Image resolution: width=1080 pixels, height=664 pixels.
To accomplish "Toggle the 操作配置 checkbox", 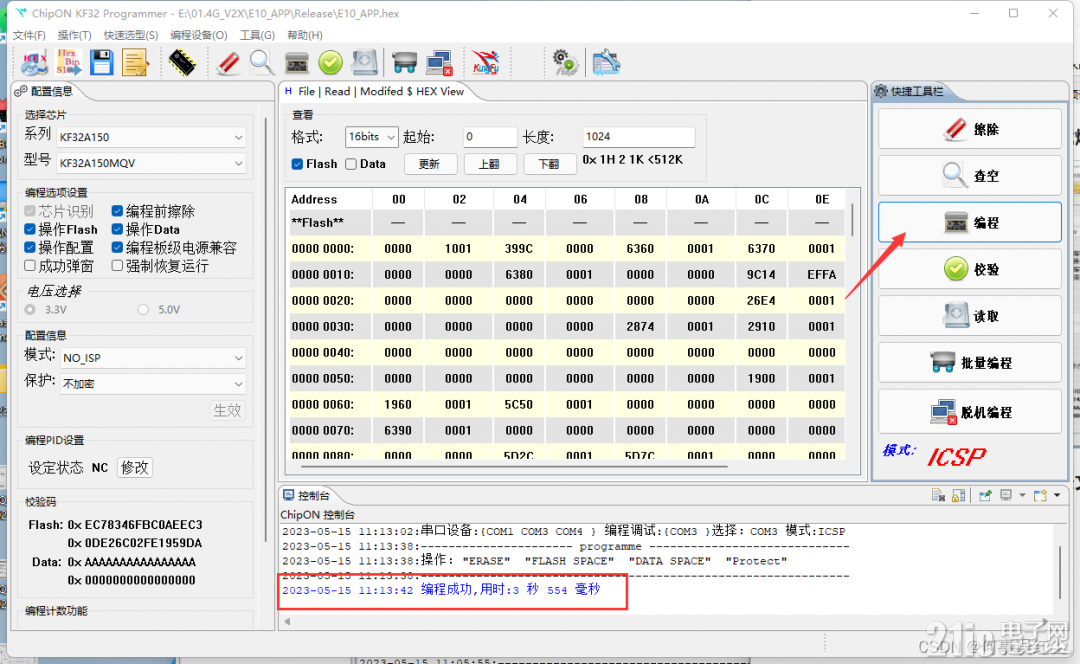I will (30, 247).
